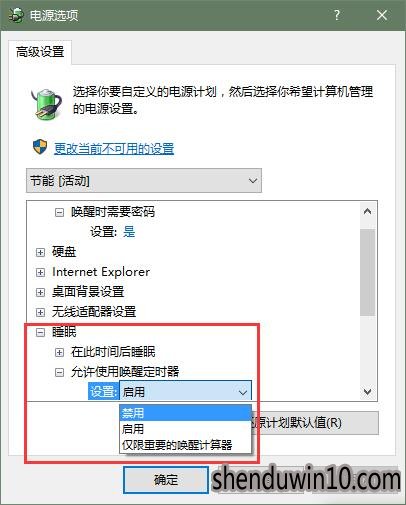Viewport: 406px width, 505px height.
Task: Switch to the 高级设置 tab
Action: pos(40,52)
